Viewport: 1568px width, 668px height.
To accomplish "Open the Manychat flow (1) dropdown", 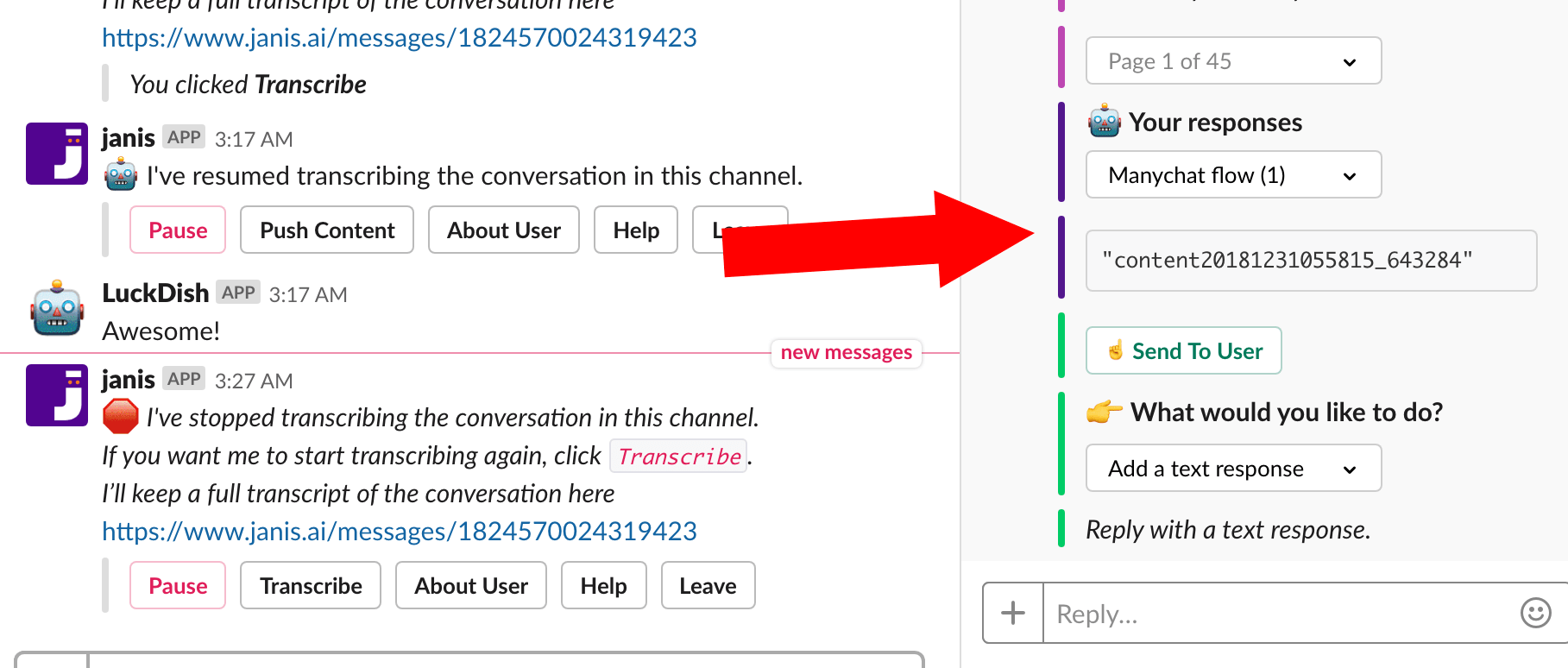I will (1233, 174).
